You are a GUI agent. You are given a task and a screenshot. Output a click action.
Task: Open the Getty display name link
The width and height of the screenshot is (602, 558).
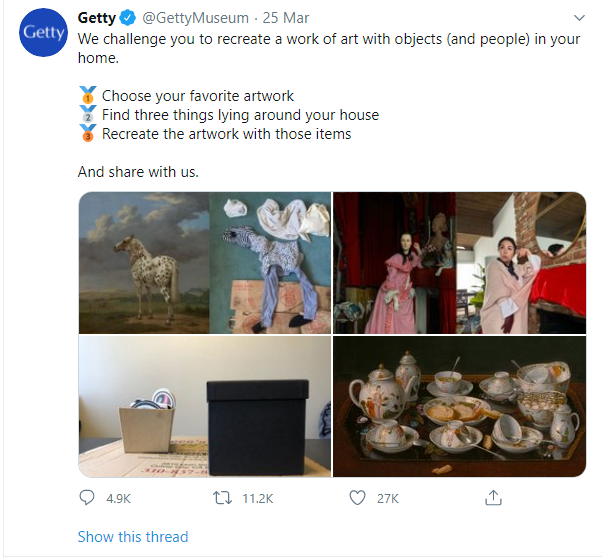pyautogui.click(x=97, y=18)
